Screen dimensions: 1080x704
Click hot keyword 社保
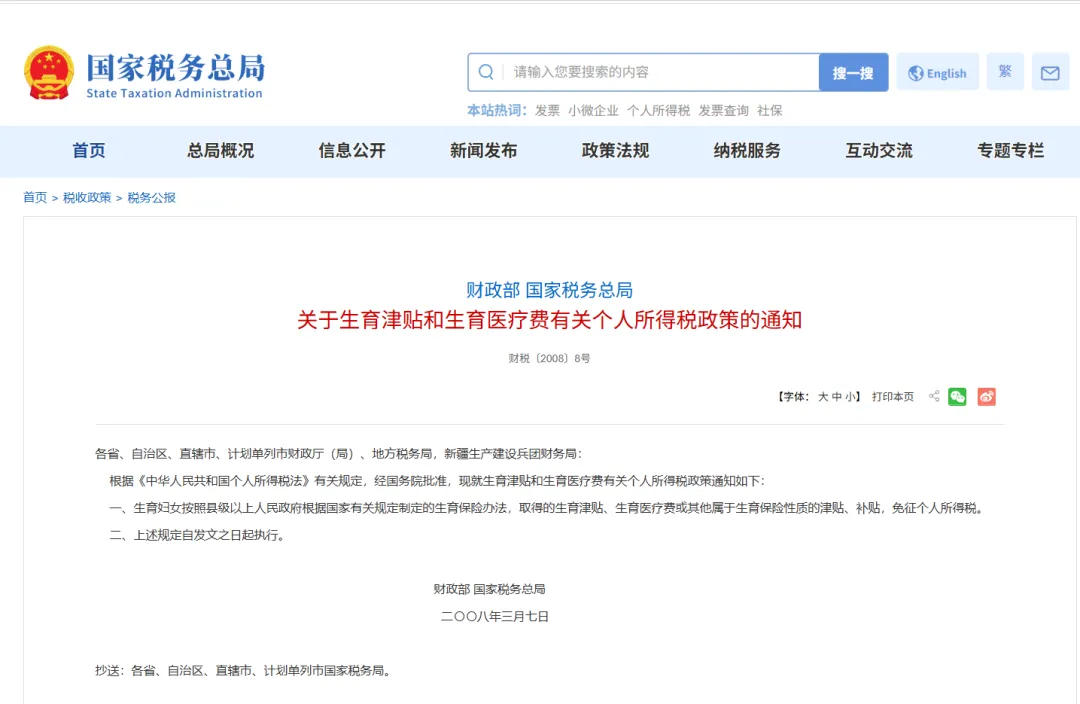click(769, 111)
